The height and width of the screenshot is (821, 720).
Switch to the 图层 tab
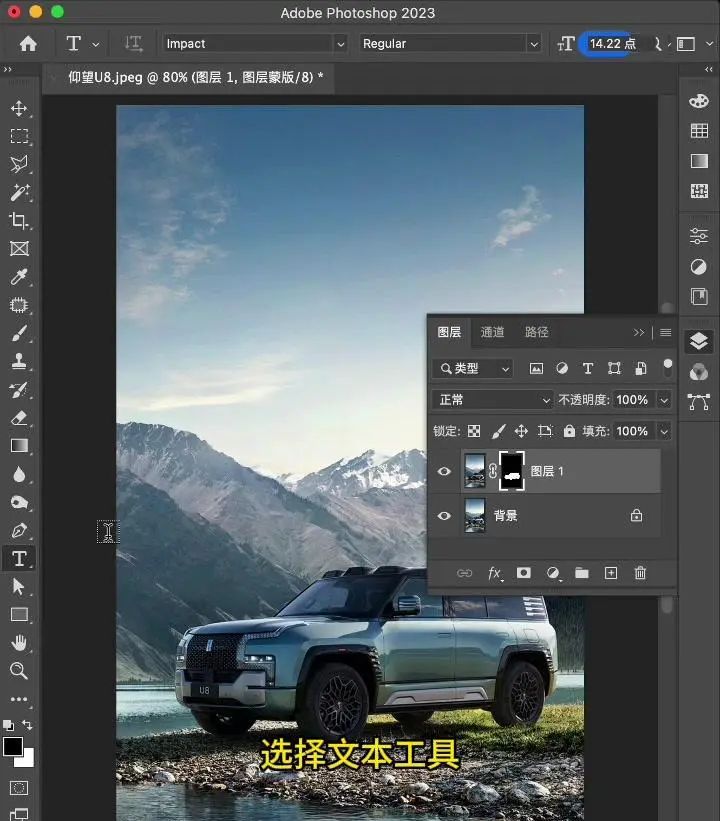449,332
